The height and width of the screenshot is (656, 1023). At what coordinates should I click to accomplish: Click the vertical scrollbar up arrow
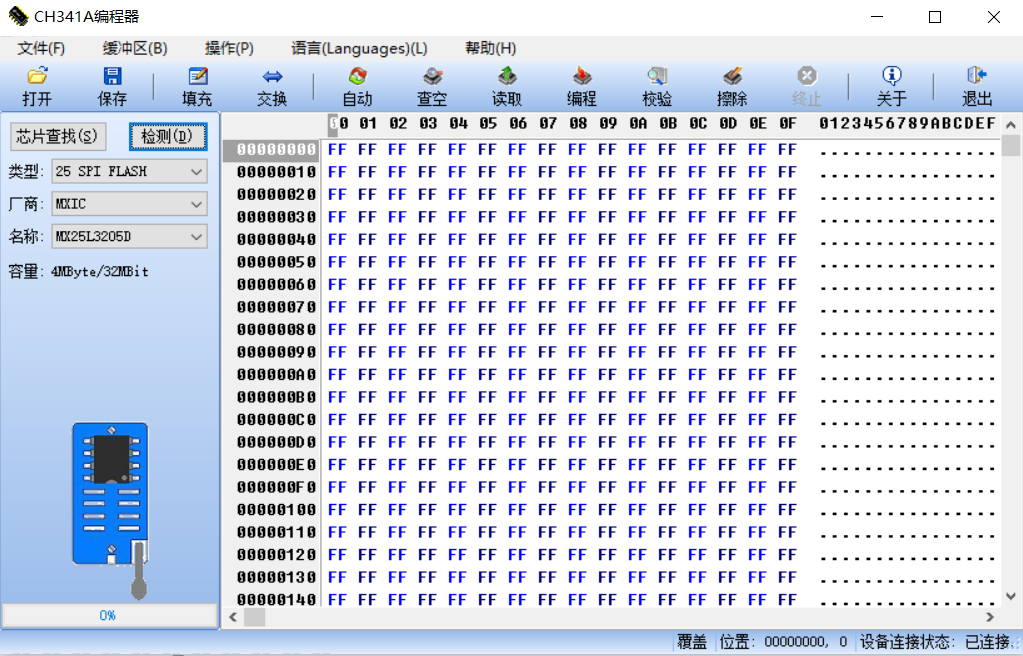coord(1011,124)
